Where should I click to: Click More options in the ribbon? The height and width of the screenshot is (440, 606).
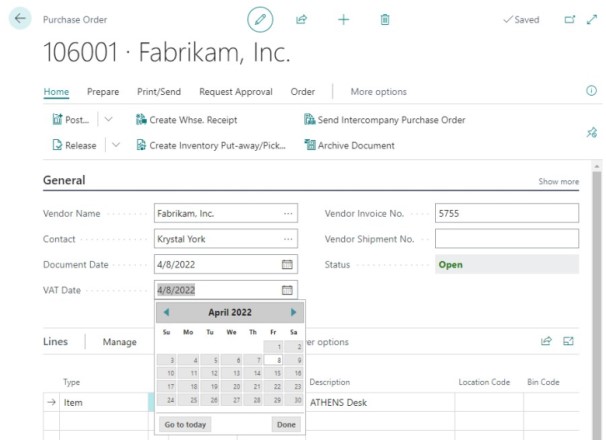point(378,92)
